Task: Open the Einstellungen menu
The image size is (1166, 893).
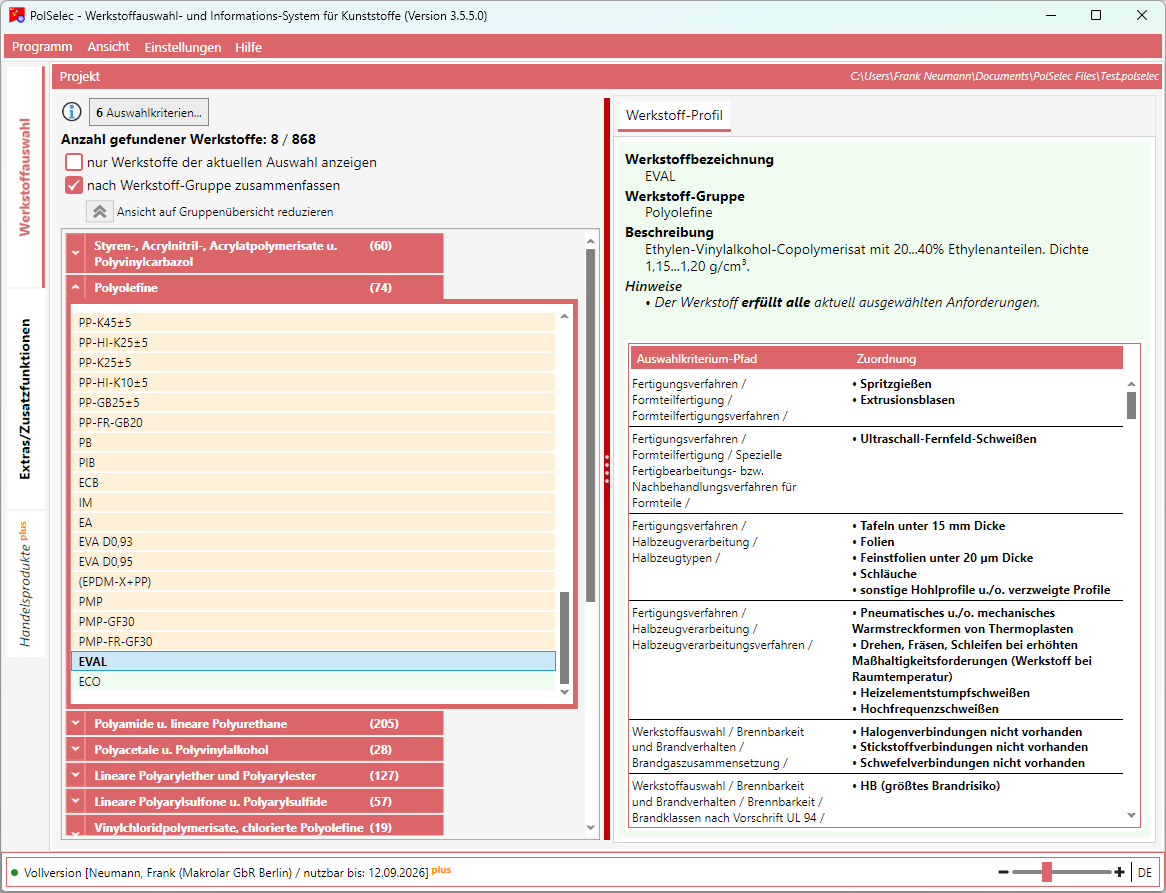Action: click(183, 47)
